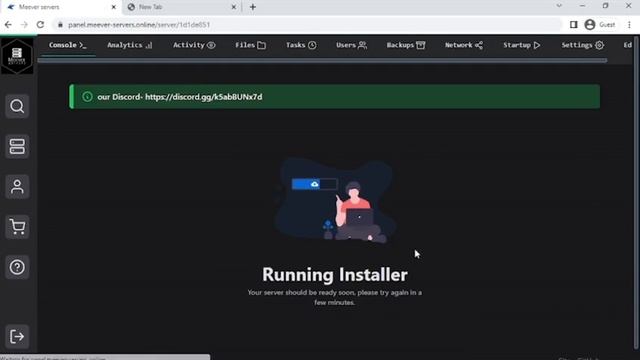Open the tab search chevron dropdown
640x360 pixels.
tap(559, 6)
